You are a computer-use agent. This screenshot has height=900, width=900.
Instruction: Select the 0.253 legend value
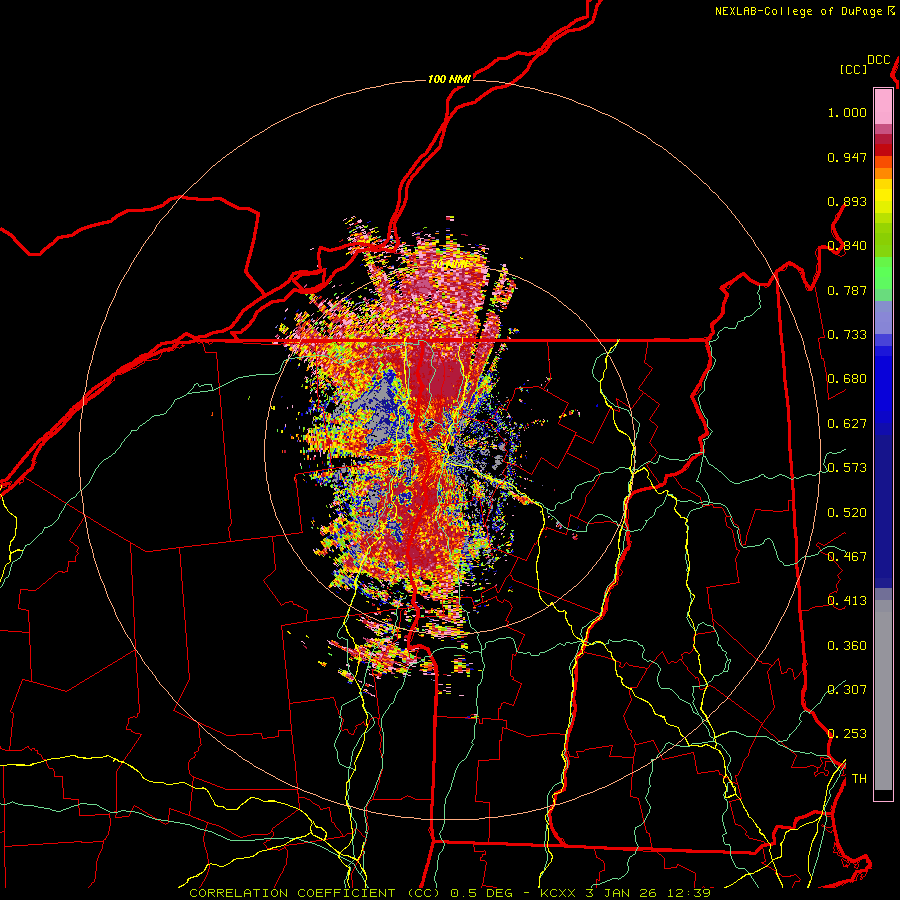point(847,734)
